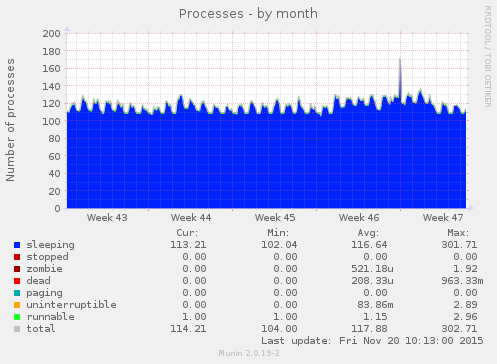
Task: Click the y-axis value 100
Action: [x=51, y=121]
